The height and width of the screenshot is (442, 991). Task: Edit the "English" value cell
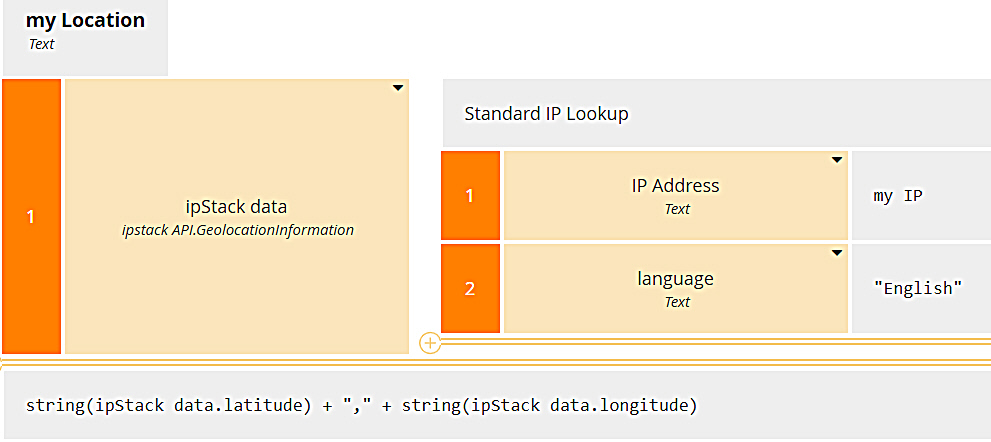(x=917, y=289)
